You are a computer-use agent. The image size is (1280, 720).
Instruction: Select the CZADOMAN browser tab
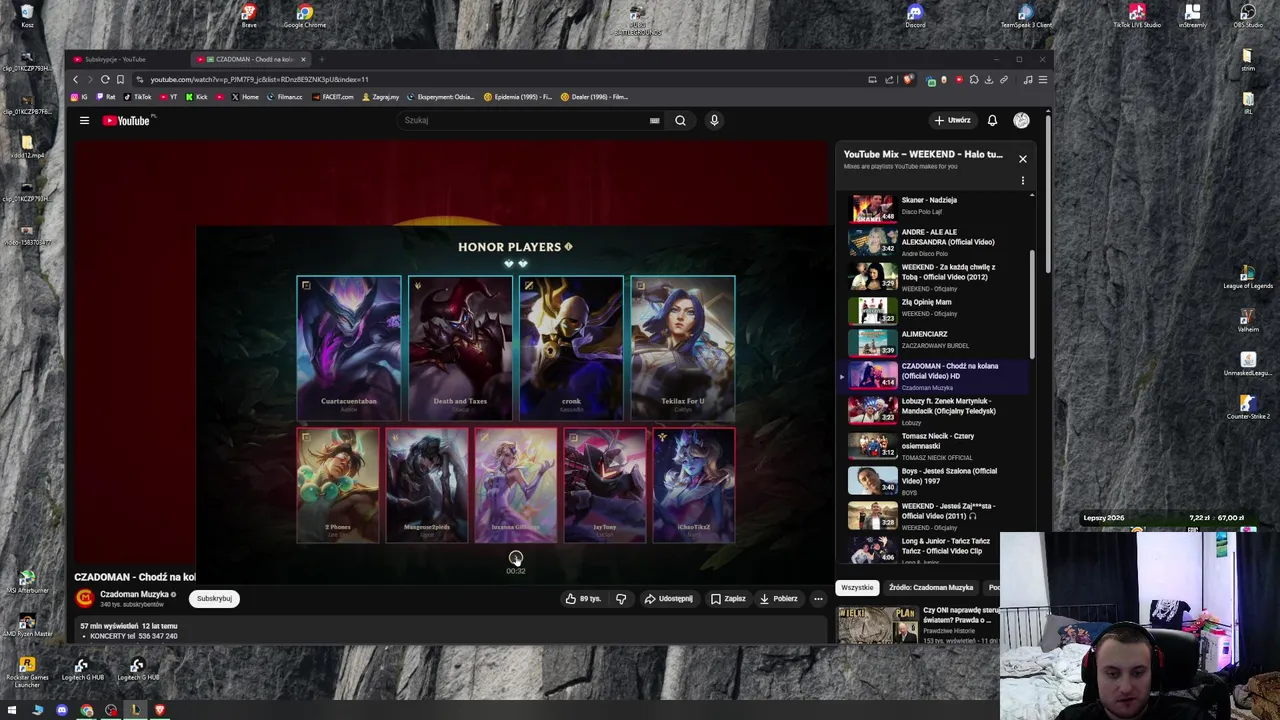(250, 59)
